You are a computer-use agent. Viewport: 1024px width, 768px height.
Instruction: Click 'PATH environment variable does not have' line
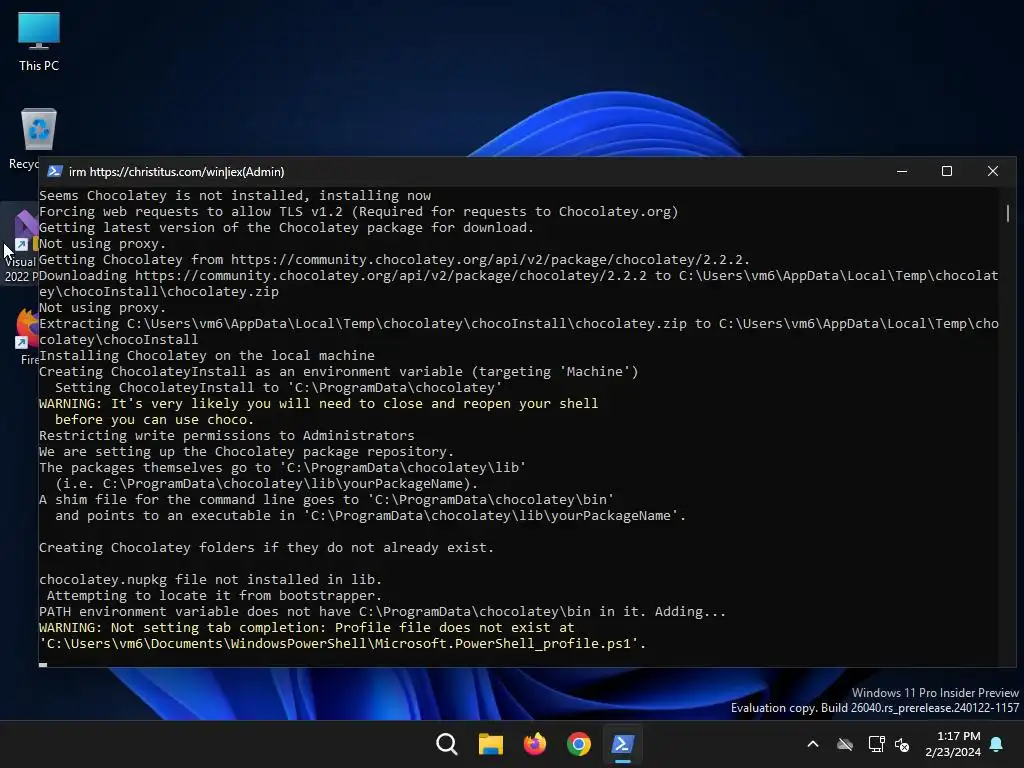click(x=383, y=611)
